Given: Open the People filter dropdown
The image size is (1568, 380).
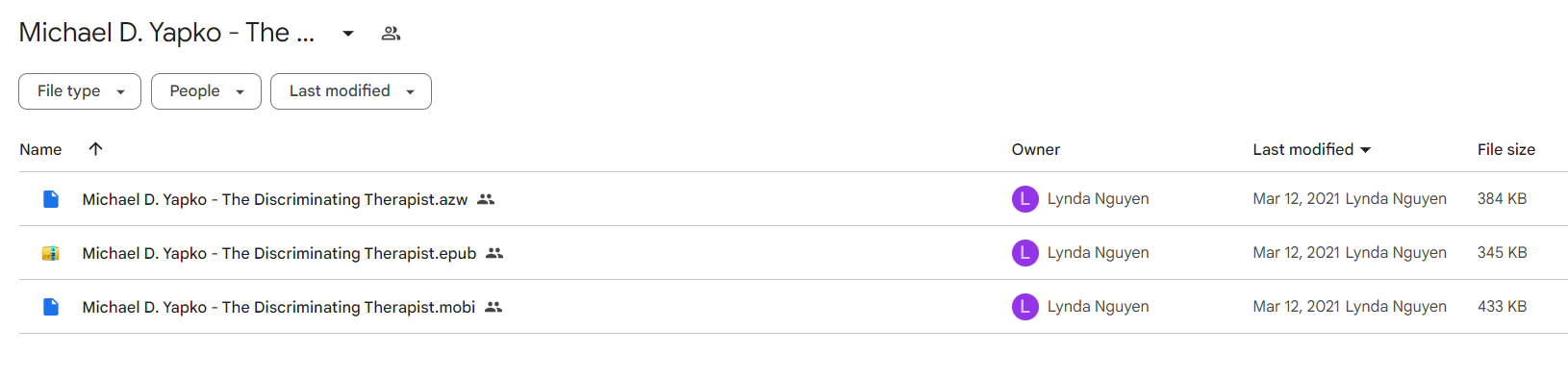Looking at the screenshot, I should click(x=206, y=91).
